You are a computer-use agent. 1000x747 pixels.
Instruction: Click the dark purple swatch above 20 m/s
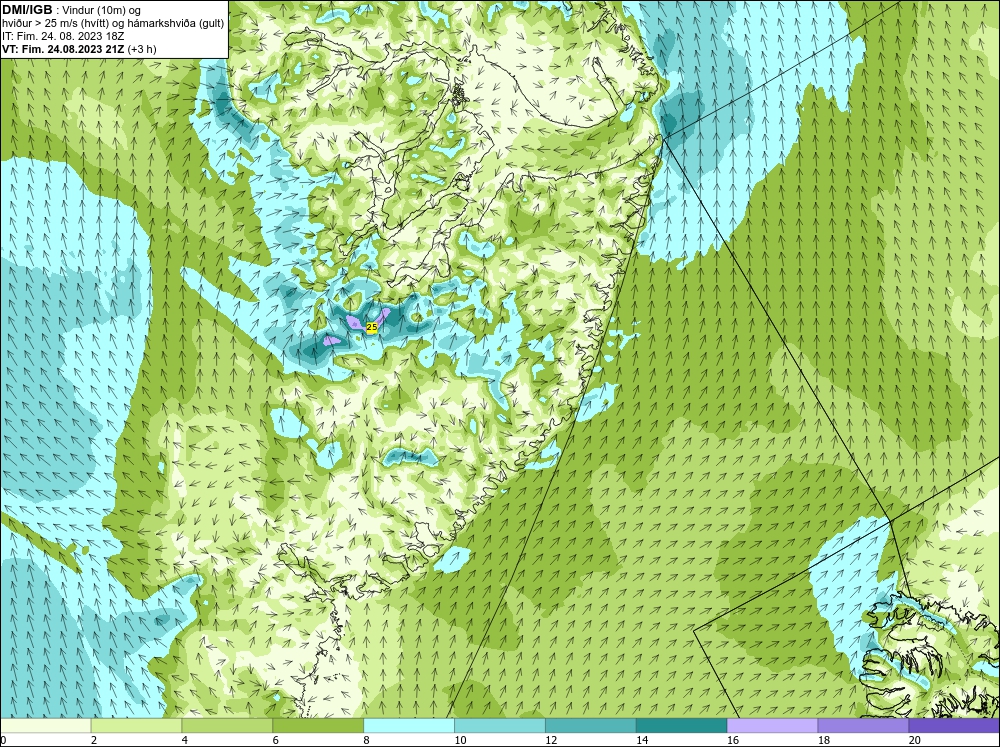[x=954, y=726]
